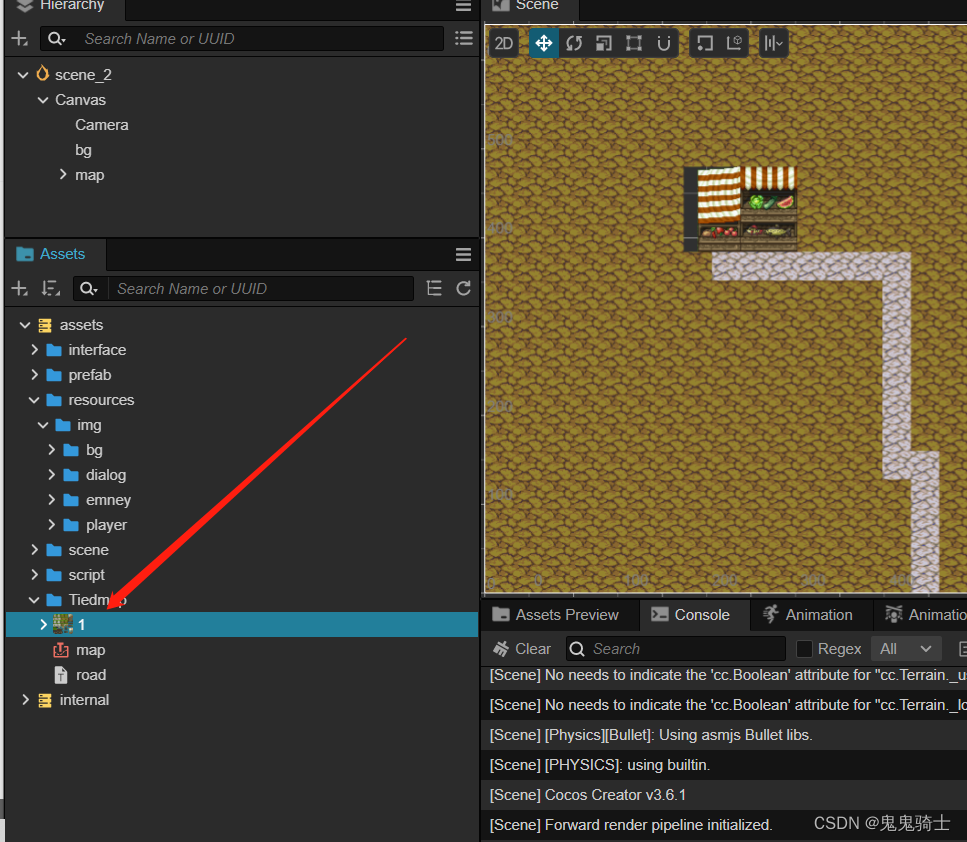
Task: Open the Assets Preview tab
Action: click(556, 615)
